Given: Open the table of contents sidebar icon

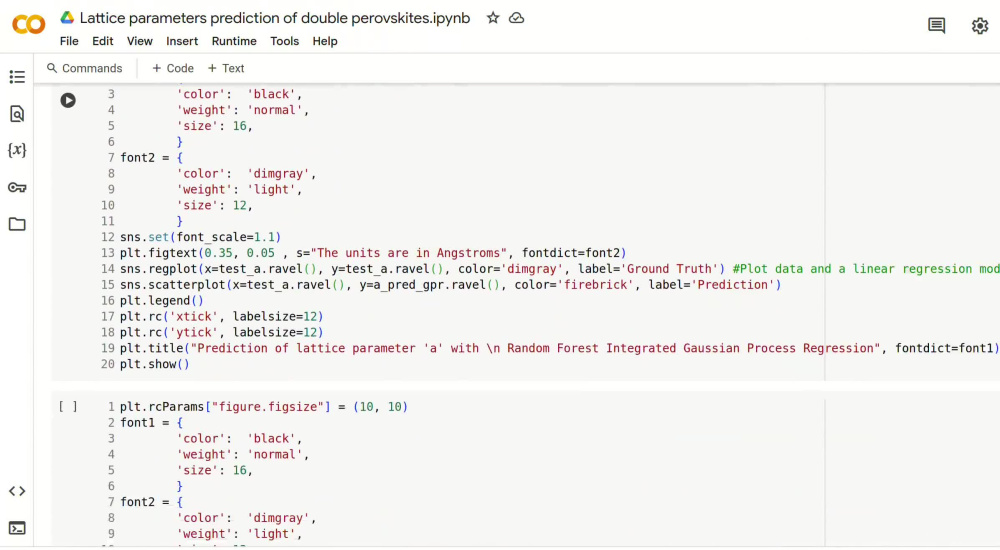Looking at the screenshot, I should click(17, 77).
